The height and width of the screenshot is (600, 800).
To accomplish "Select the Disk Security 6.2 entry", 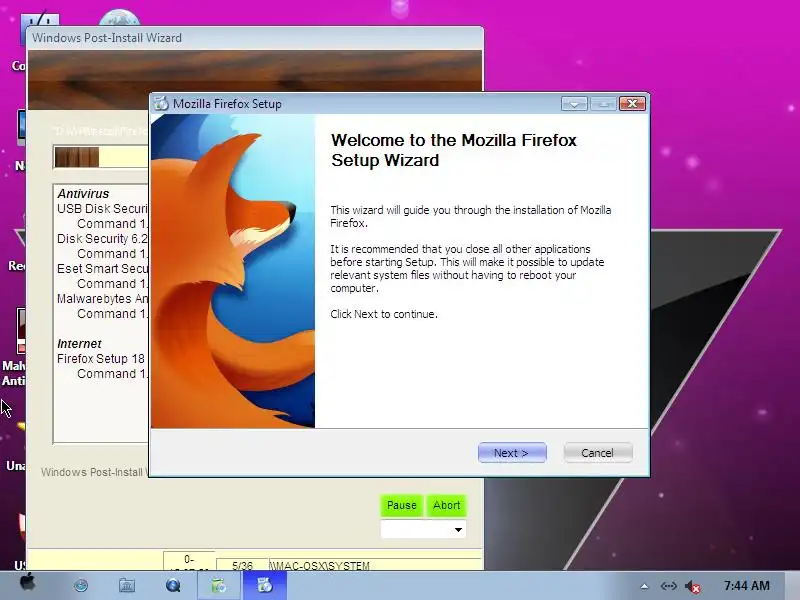I will (103, 239).
